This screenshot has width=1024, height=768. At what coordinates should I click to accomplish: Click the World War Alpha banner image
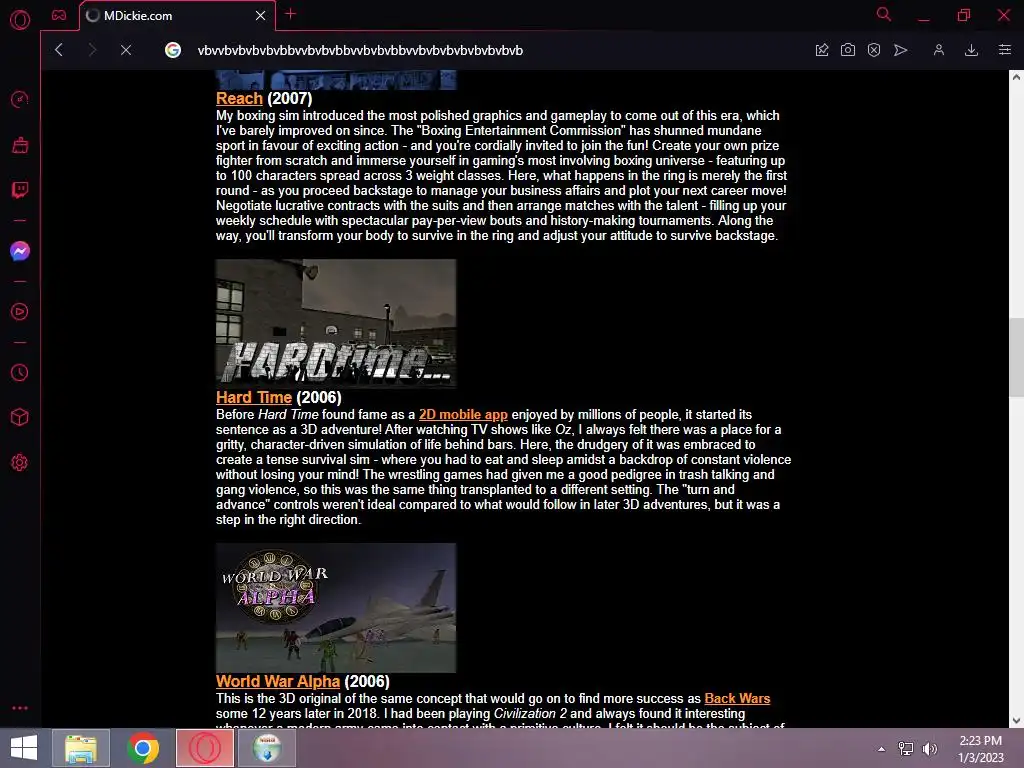[x=336, y=607]
